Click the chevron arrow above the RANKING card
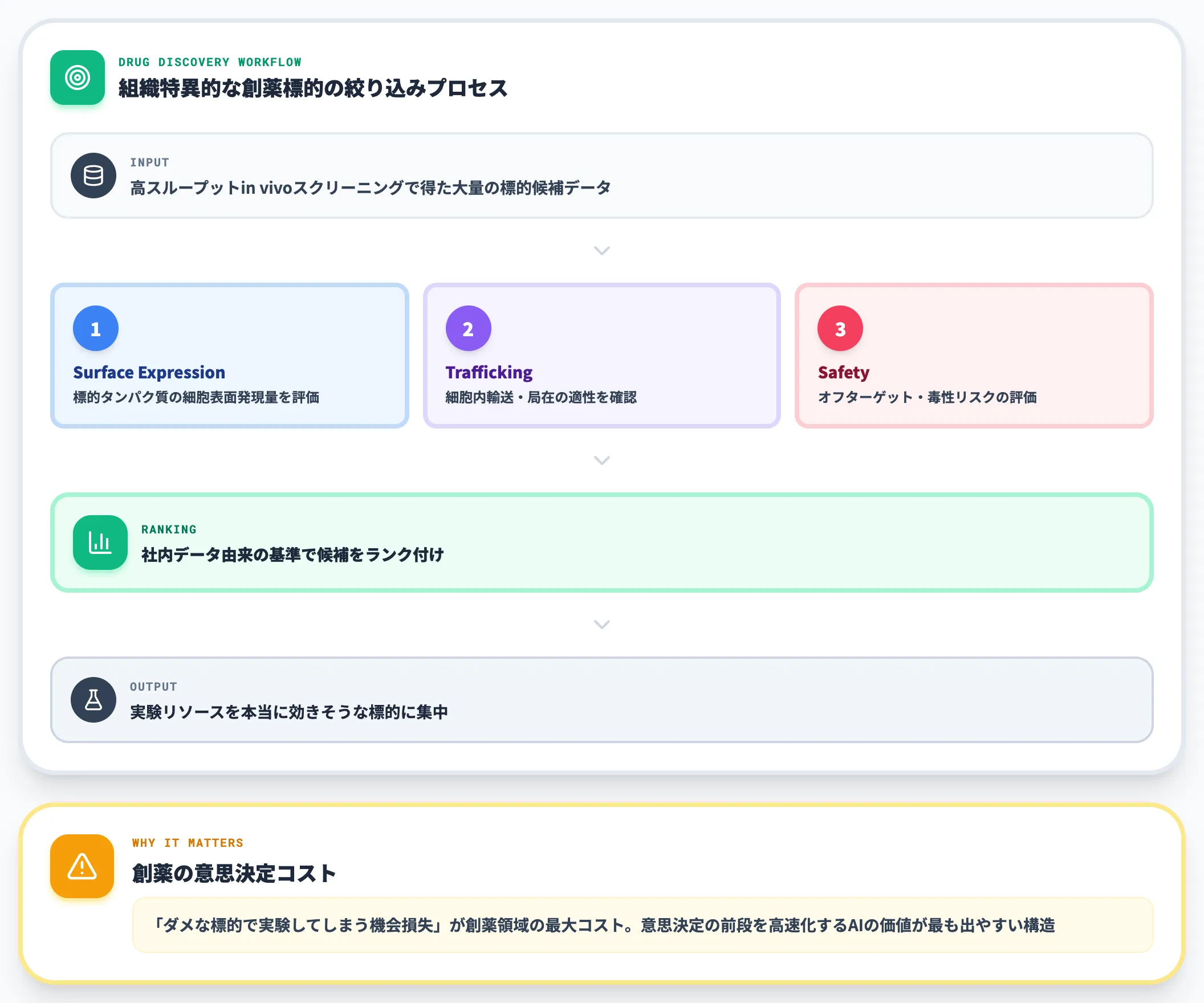The image size is (1204, 1003). [x=602, y=460]
